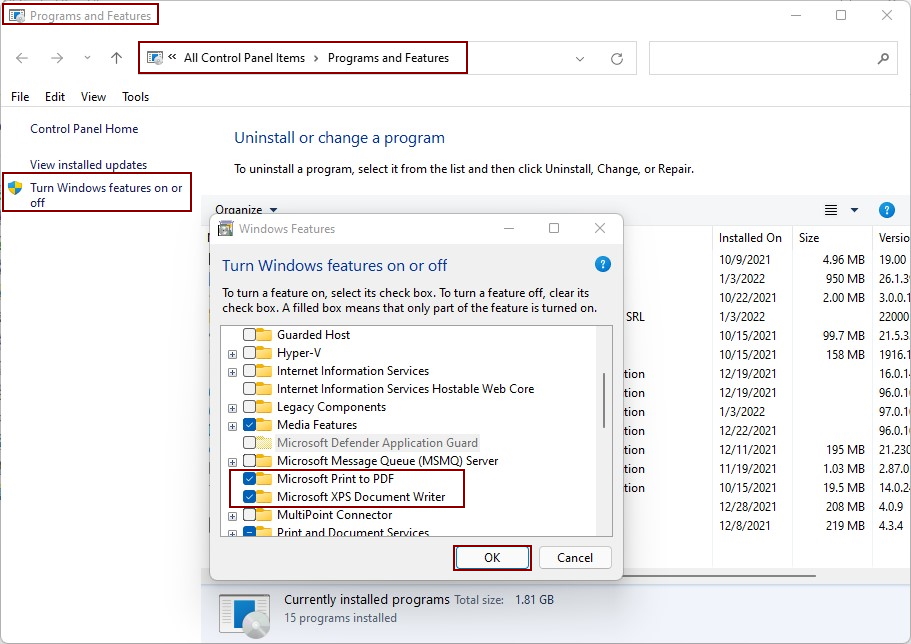The width and height of the screenshot is (911, 644).
Task: Open the address bar history dropdown
Action: click(x=579, y=59)
